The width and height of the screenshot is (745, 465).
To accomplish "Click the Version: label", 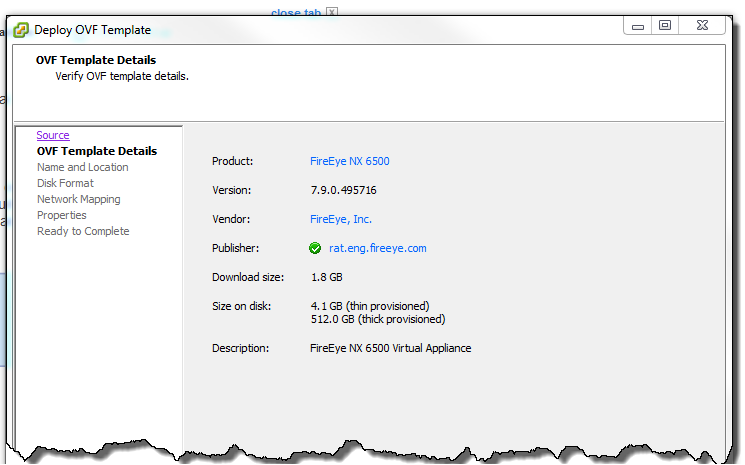I will point(231,190).
